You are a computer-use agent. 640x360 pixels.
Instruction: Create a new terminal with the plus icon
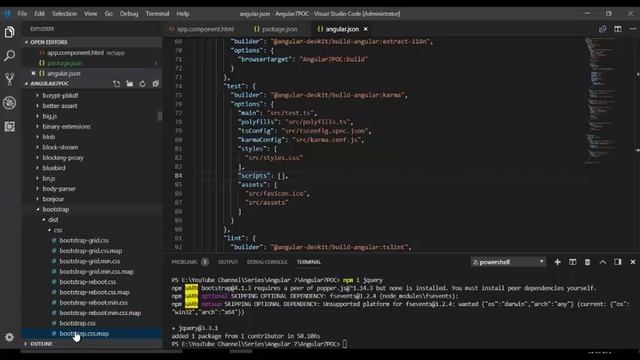558,262
